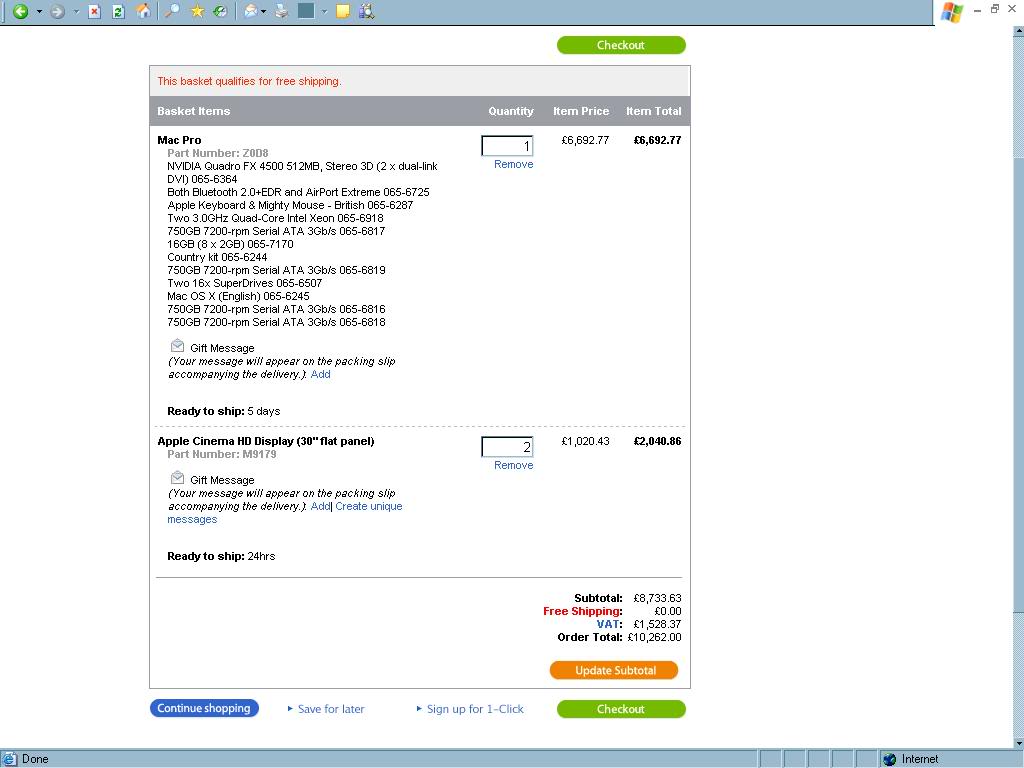Viewport: 1024px width, 768px height.
Task: Open the Back button history dropdown
Action: 39,12
